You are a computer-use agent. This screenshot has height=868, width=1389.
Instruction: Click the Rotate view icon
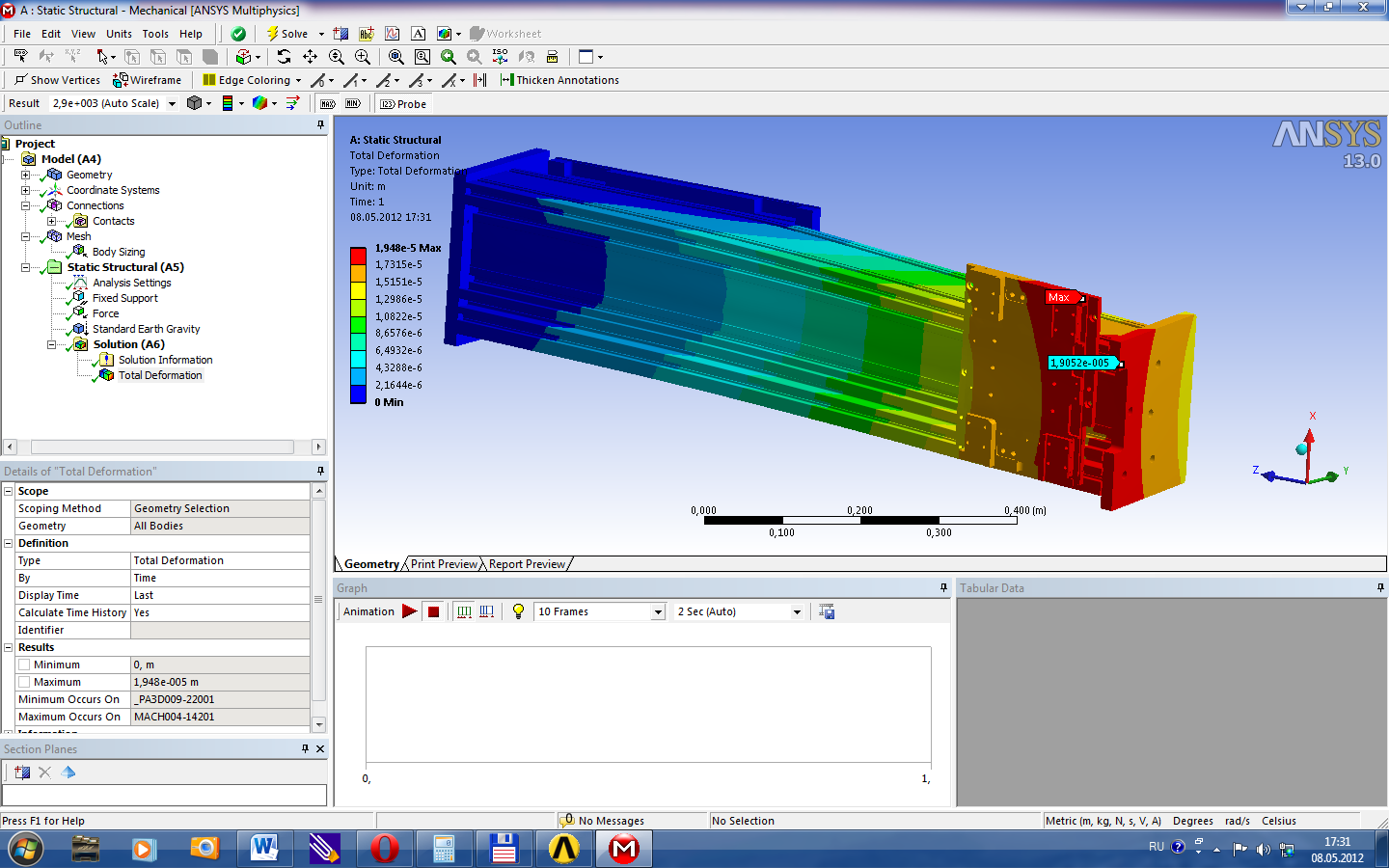pos(284,57)
